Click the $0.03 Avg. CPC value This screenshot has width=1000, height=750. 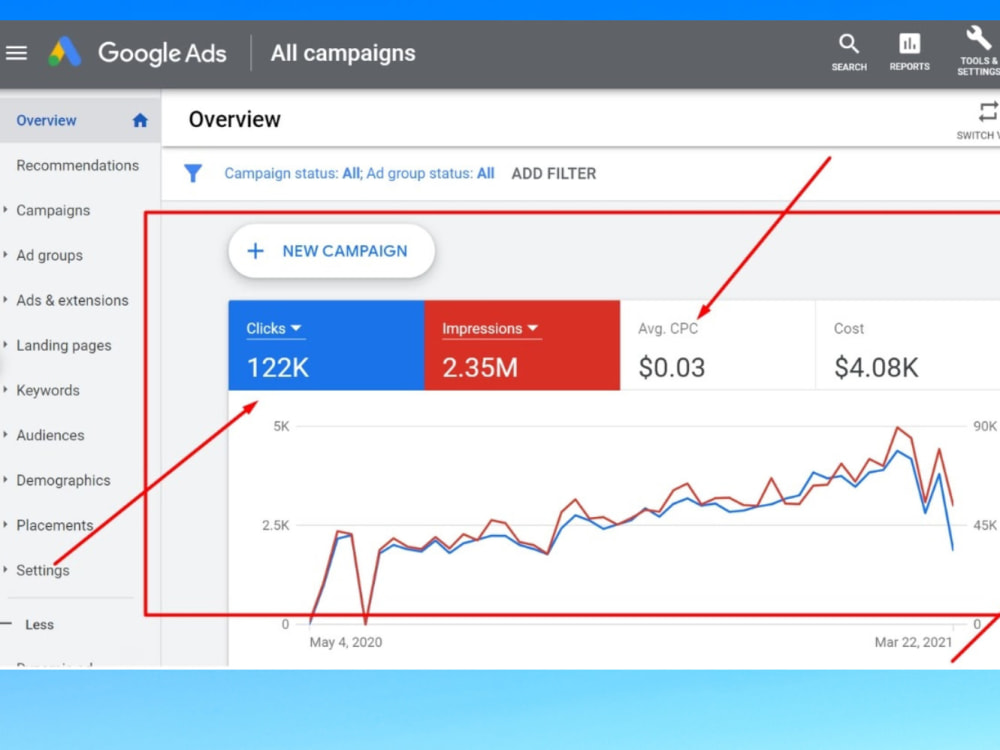[672, 367]
